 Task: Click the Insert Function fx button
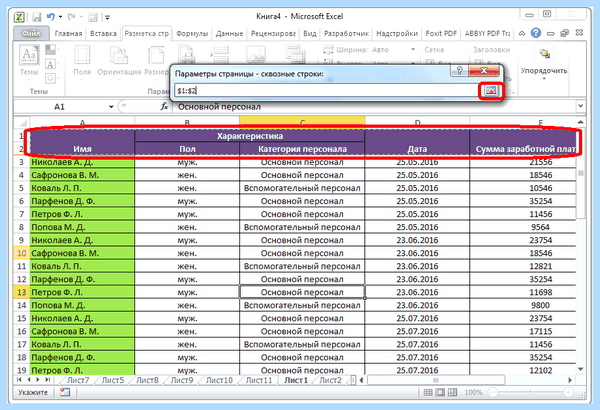click(164, 107)
